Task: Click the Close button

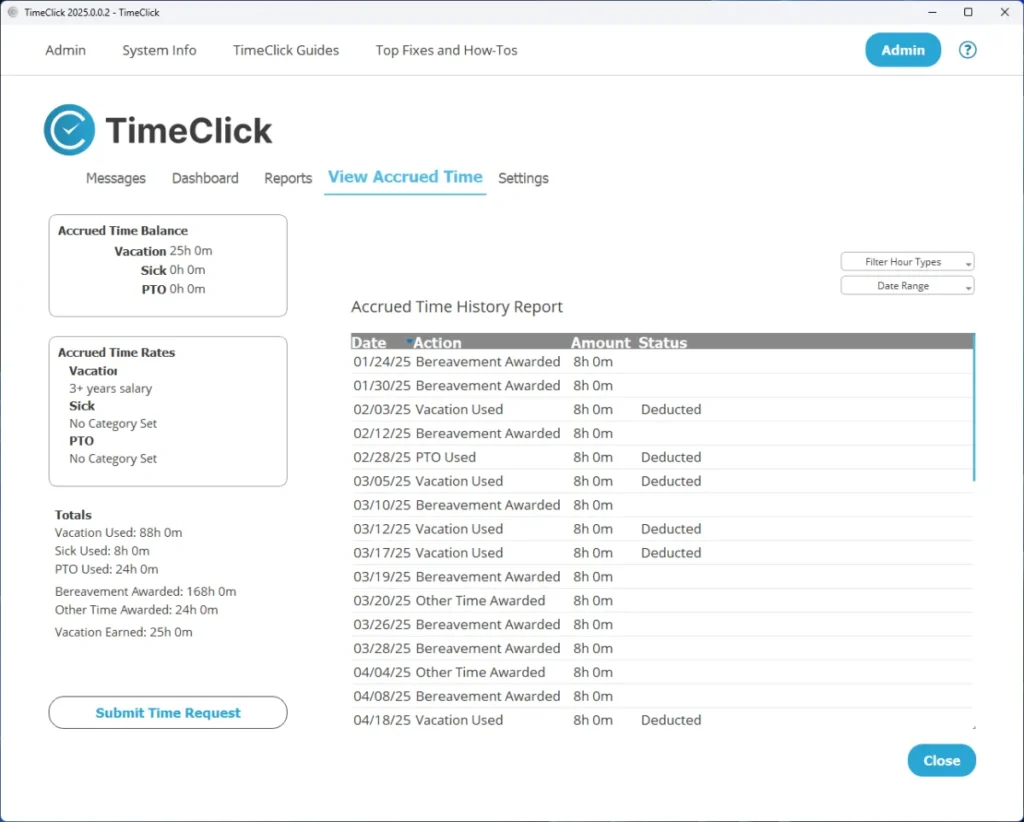Action: (941, 760)
